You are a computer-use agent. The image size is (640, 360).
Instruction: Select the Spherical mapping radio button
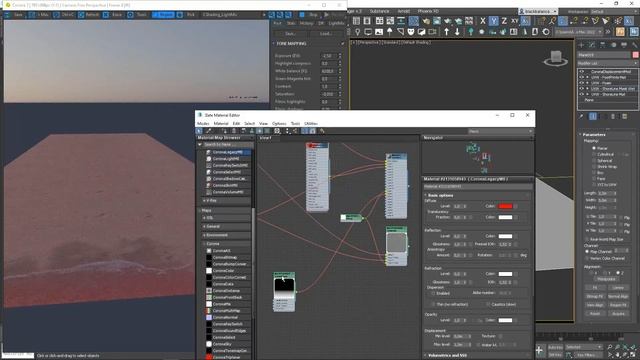coord(594,160)
